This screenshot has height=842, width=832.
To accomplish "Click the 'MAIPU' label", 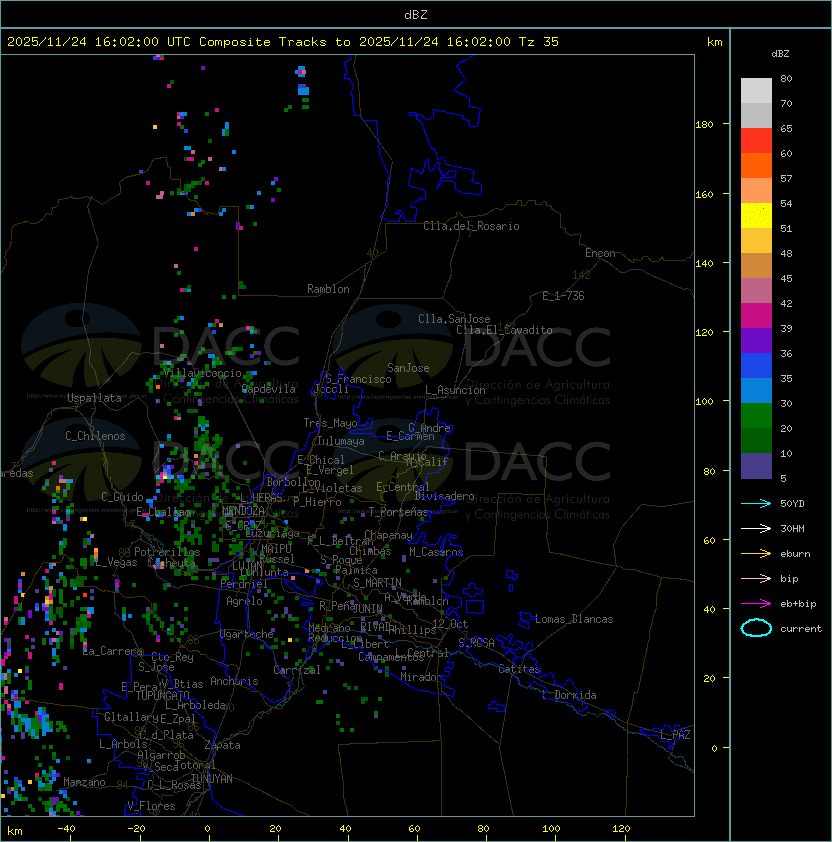I will [276, 549].
